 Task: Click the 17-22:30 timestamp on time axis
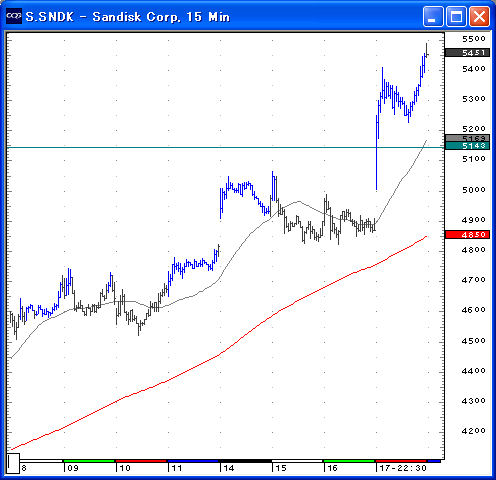pyautogui.click(x=403, y=468)
